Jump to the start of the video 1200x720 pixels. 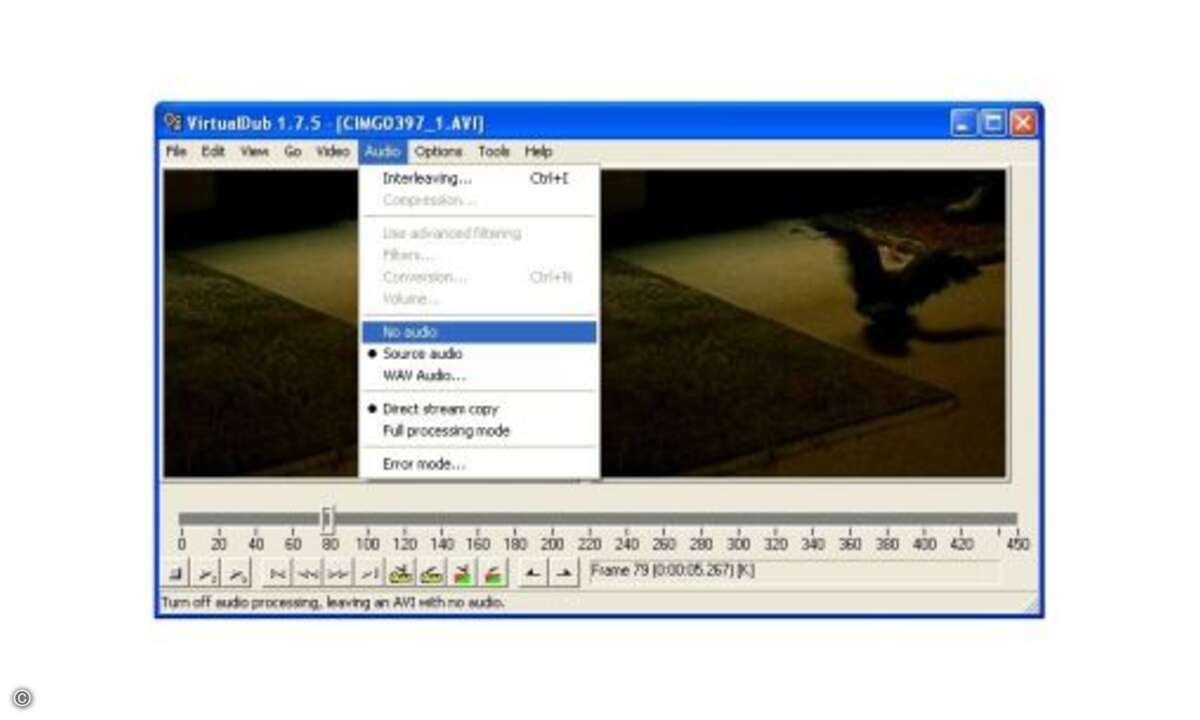click(x=278, y=573)
